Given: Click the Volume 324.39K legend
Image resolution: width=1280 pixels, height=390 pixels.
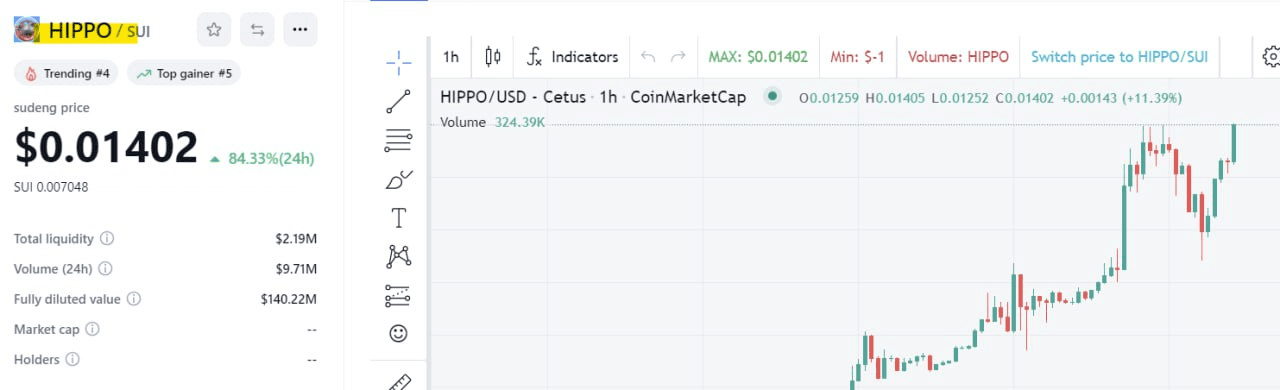Looking at the screenshot, I should pos(492,122).
